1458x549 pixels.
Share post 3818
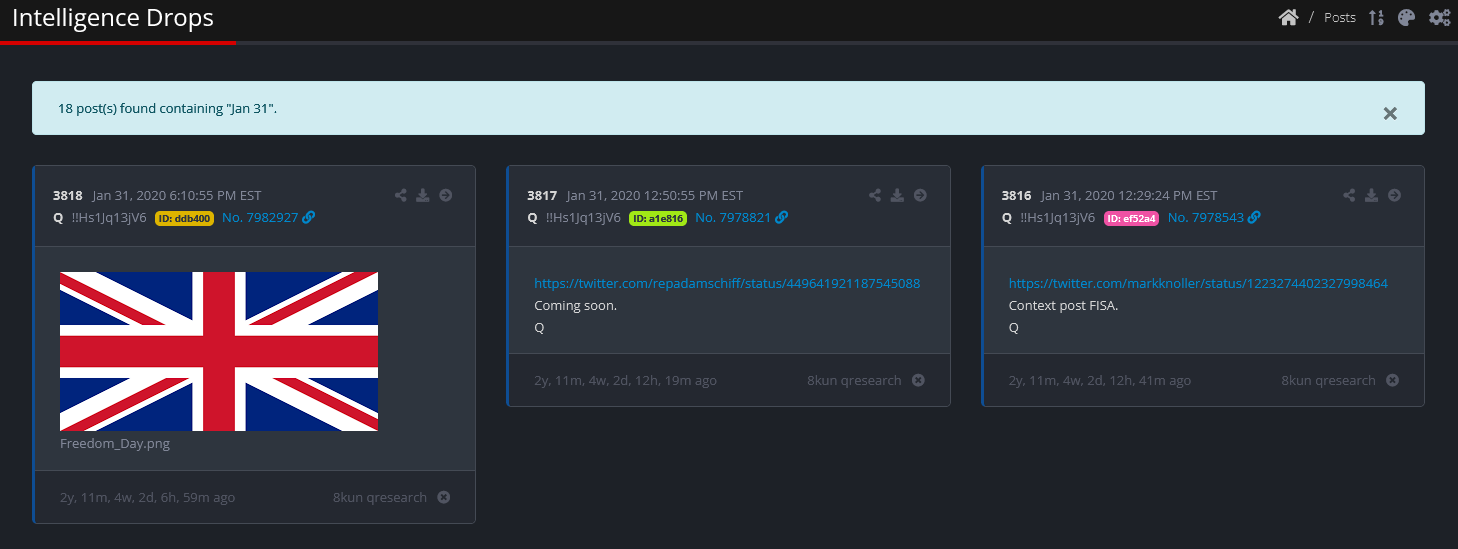(401, 195)
